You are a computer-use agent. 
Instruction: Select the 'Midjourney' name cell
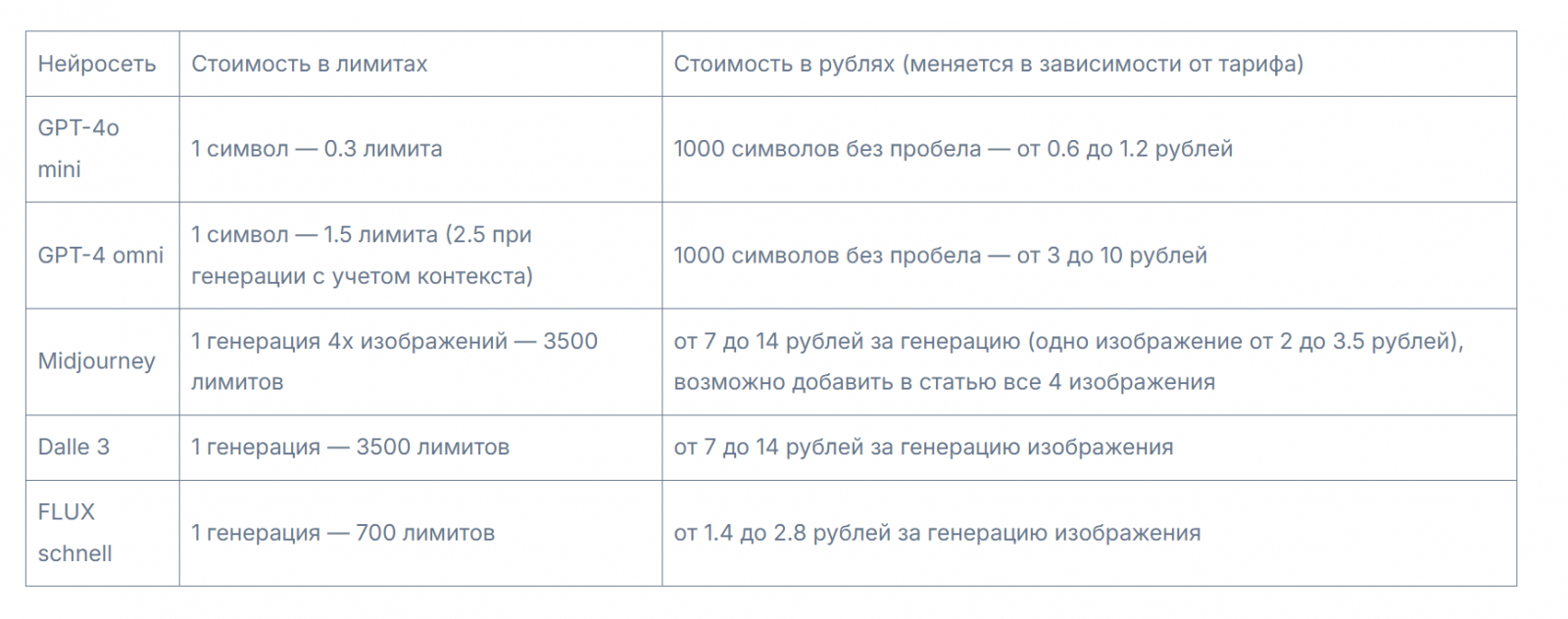[96, 361]
